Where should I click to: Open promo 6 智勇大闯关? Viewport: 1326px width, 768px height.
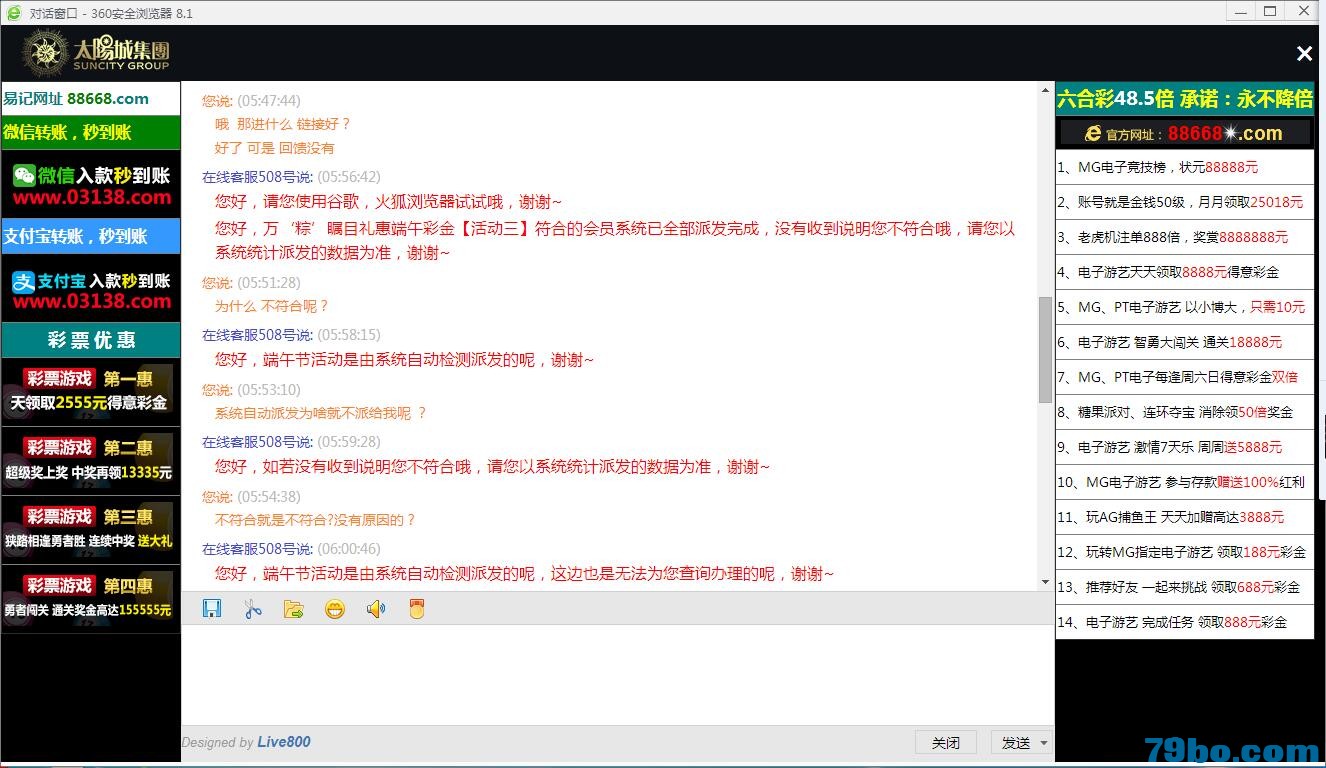[1185, 342]
